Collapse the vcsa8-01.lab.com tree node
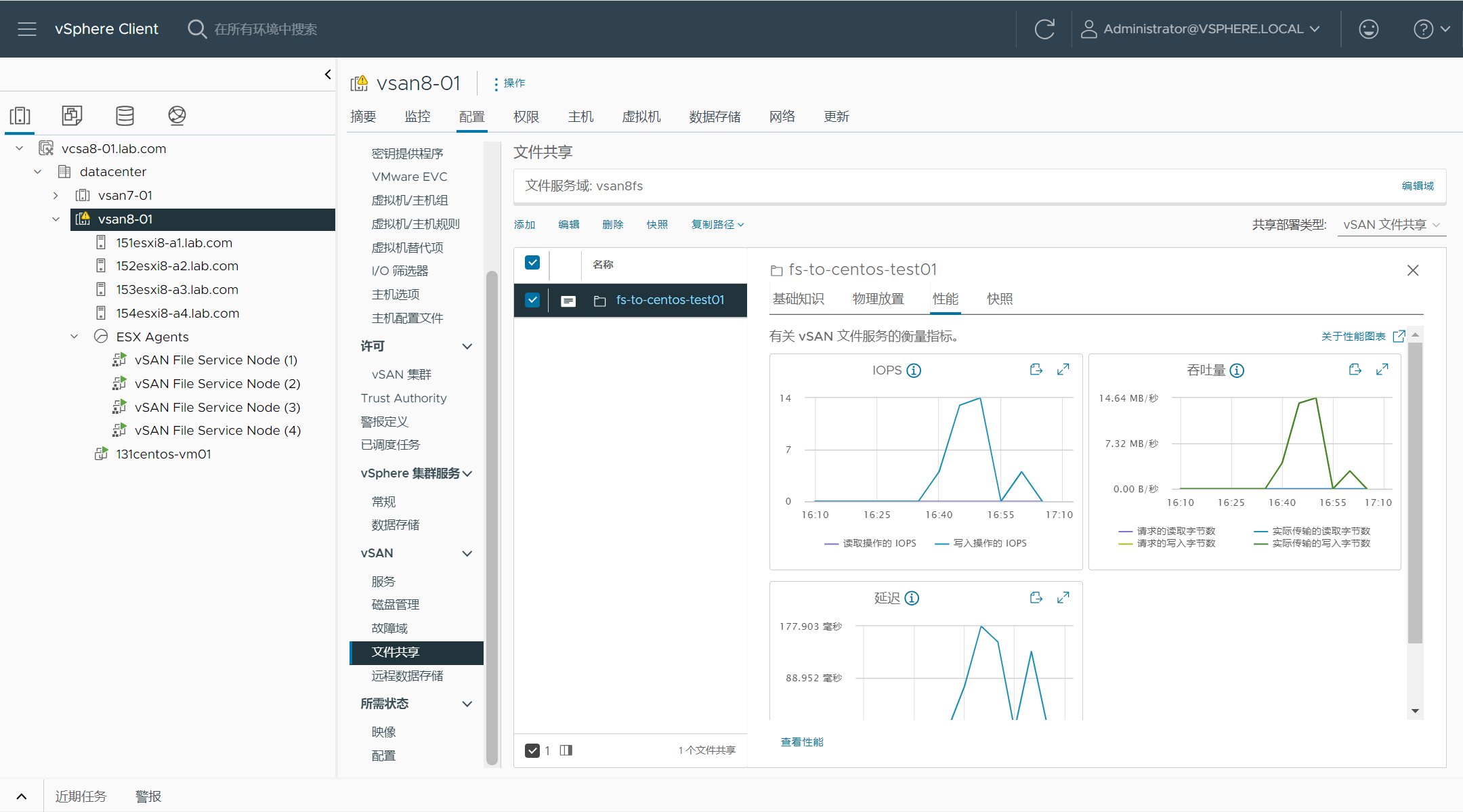 click(20, 148)
